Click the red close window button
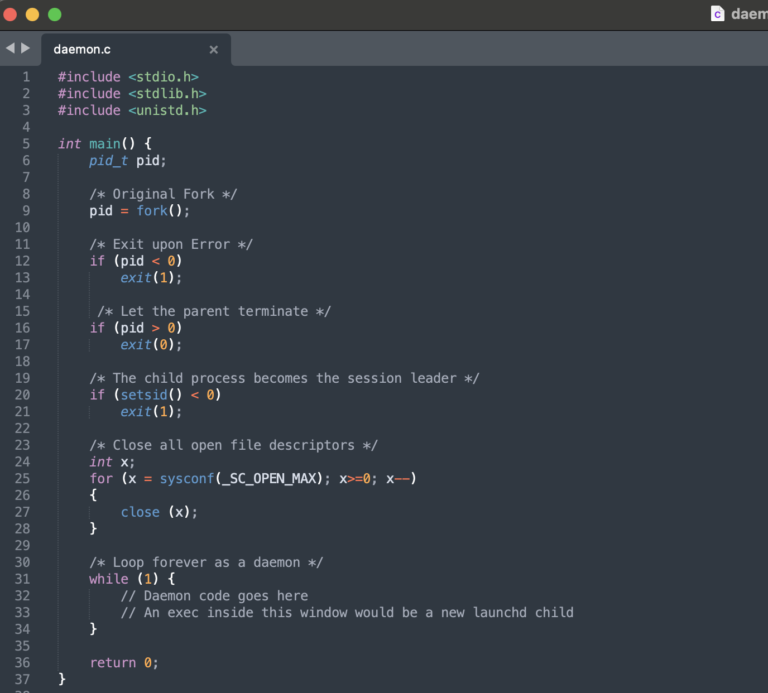The height and width of the screenshot is (693, 768). [10, 14]
